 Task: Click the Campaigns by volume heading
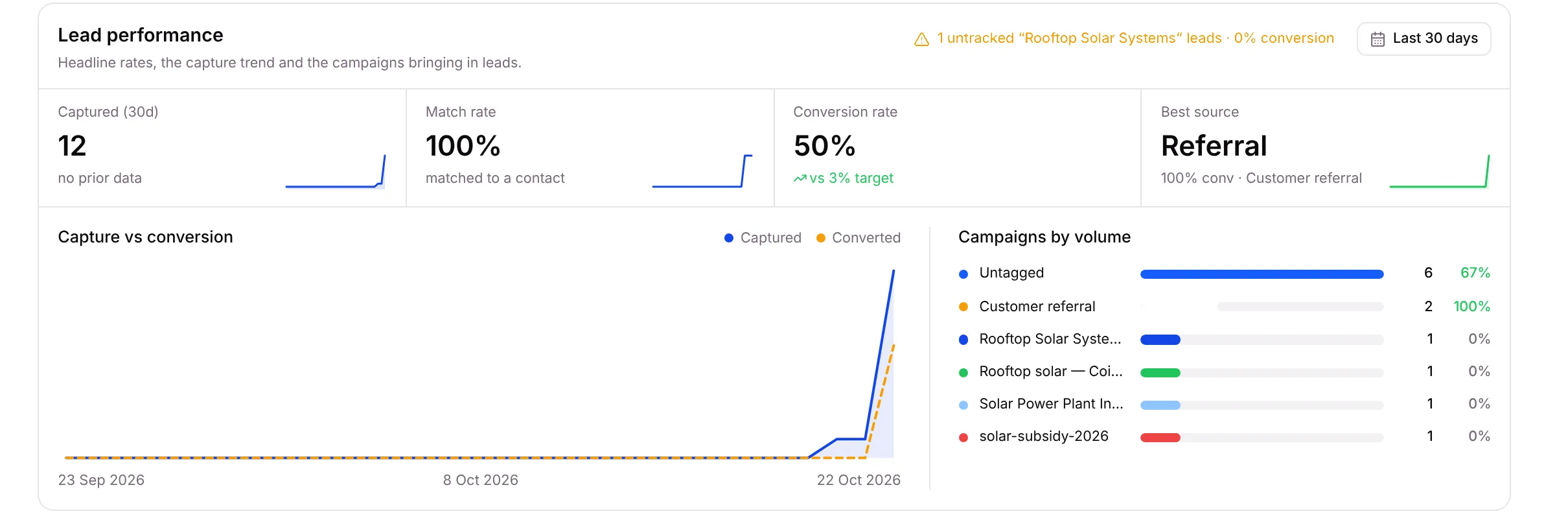tap(1044, 237)
